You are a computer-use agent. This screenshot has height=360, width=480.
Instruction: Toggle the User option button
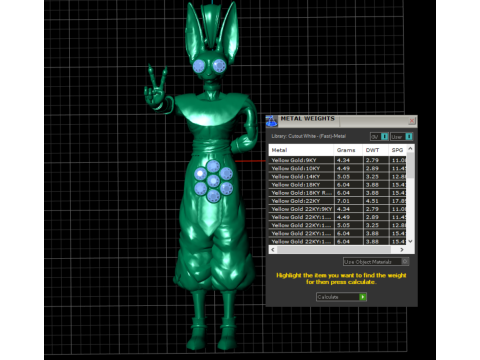(402, 137)
